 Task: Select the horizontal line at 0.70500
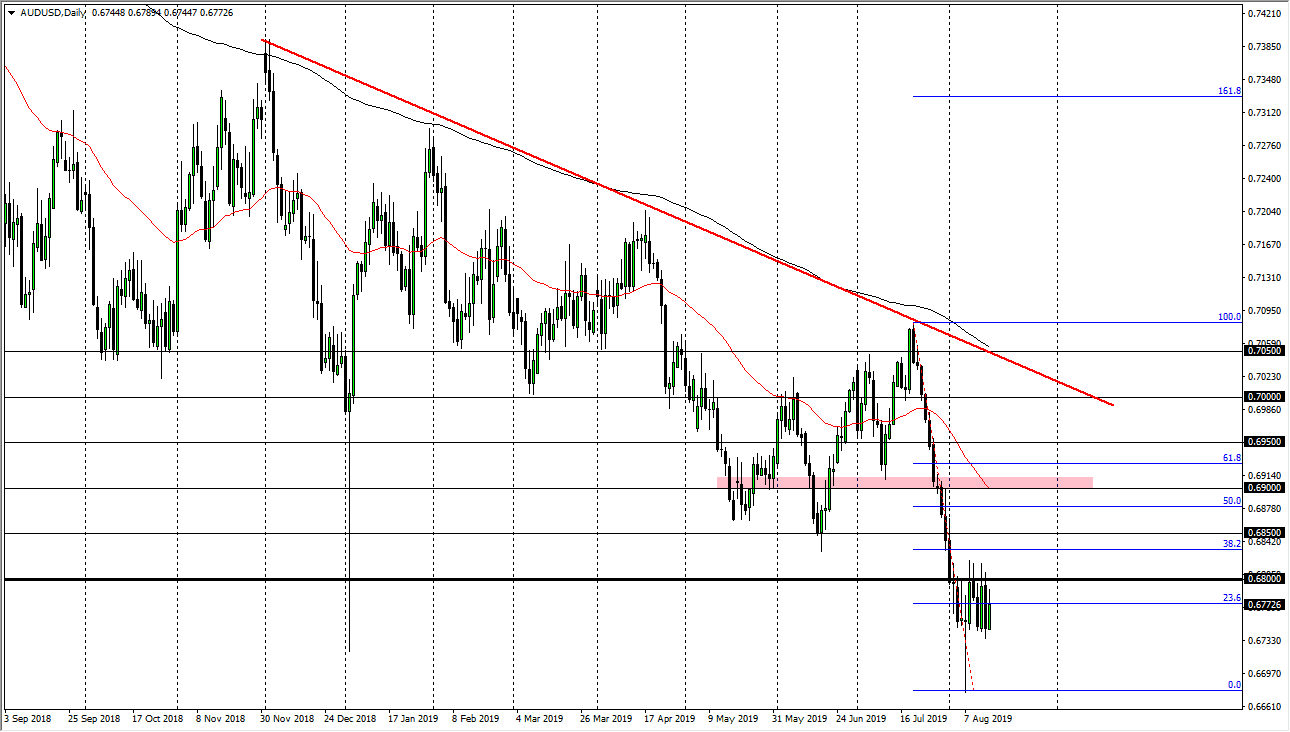[500, 351]
